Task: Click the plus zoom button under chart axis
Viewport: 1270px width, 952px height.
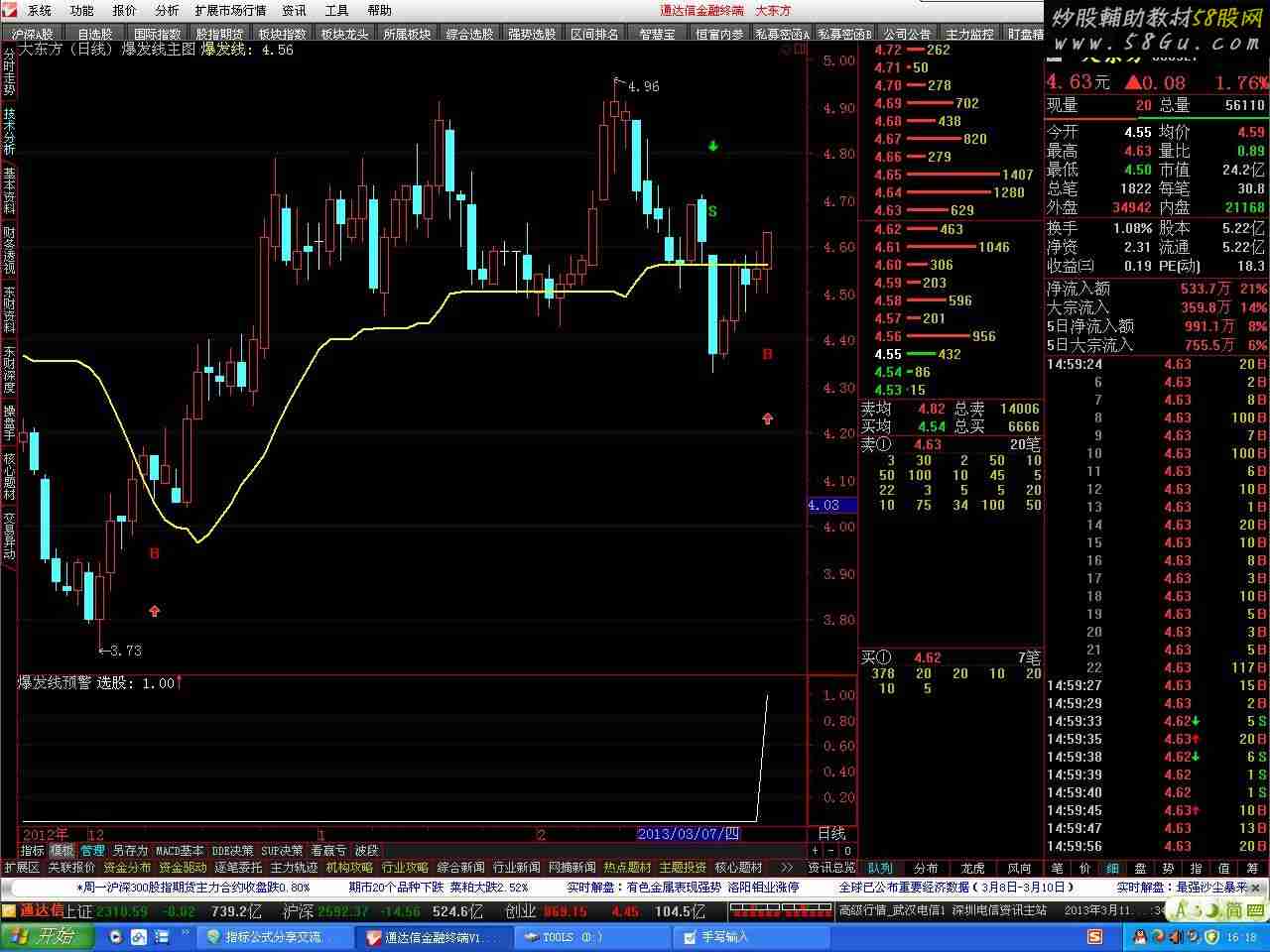Action: (816, 851)
